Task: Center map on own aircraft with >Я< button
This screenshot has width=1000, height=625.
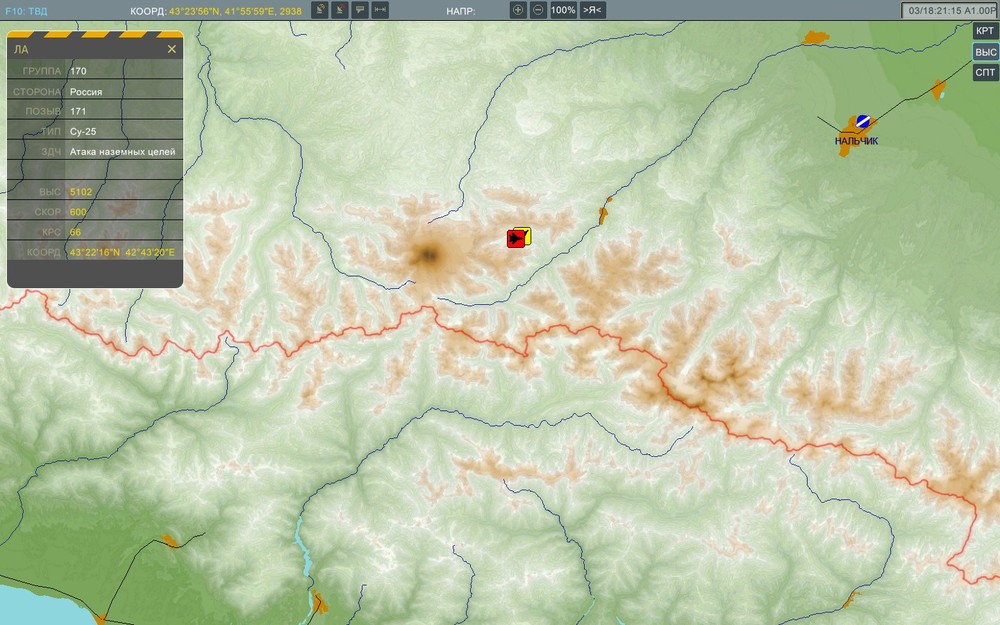Action: click(592, 10)
